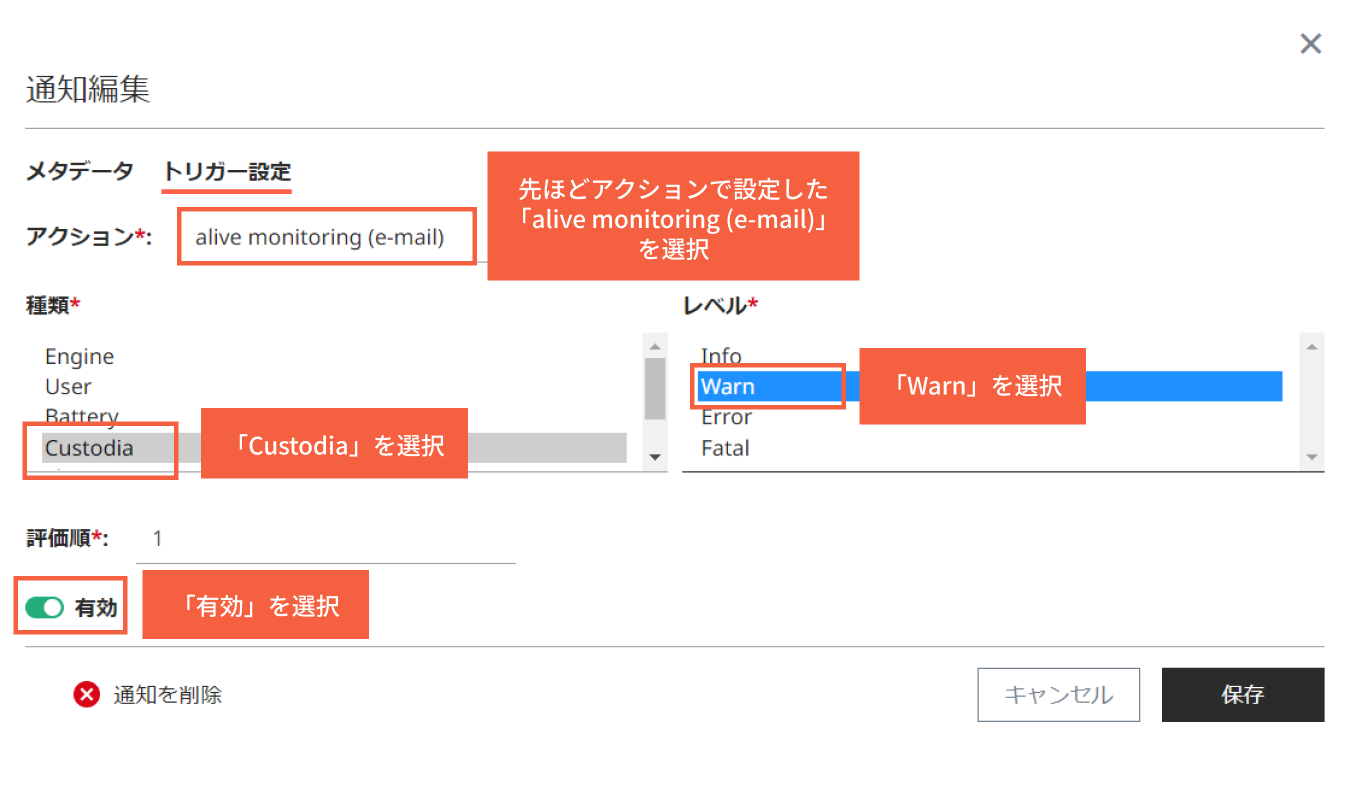Click the scroll-down arrow of the レベル list

[1310, 458]
